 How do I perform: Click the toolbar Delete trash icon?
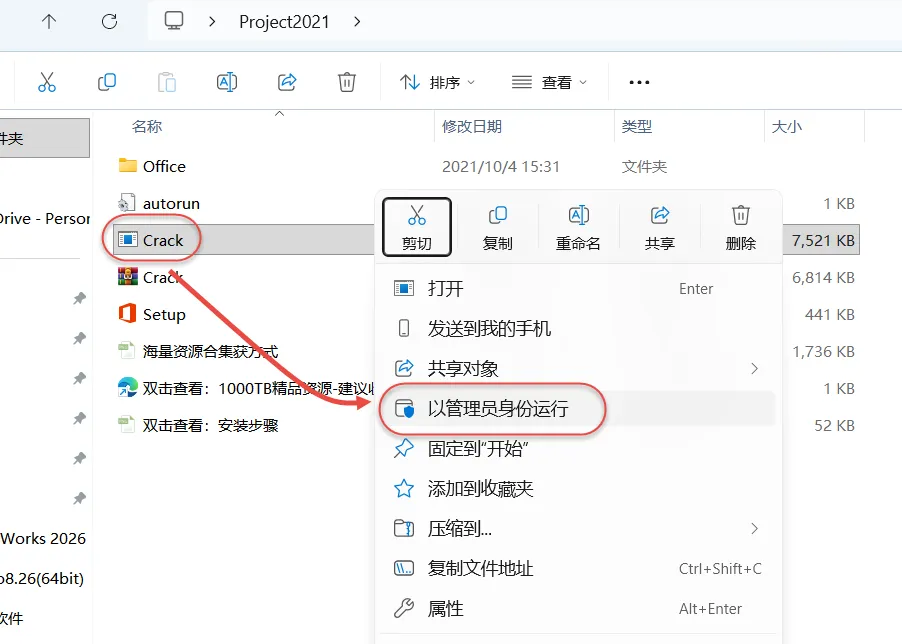[x=347, y=82]
